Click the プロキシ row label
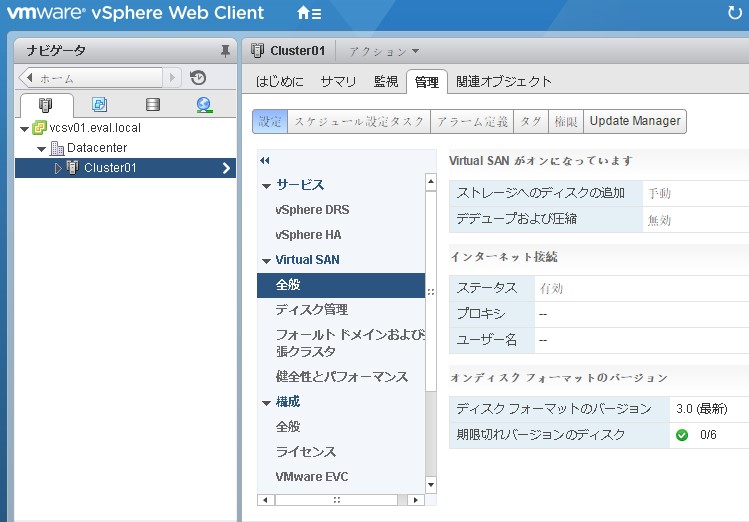The image size is (749, 522). tap(481, 314)
